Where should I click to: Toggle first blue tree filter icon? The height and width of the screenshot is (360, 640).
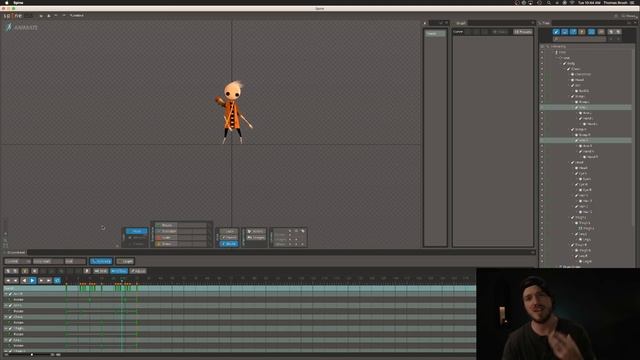[556, 31]
